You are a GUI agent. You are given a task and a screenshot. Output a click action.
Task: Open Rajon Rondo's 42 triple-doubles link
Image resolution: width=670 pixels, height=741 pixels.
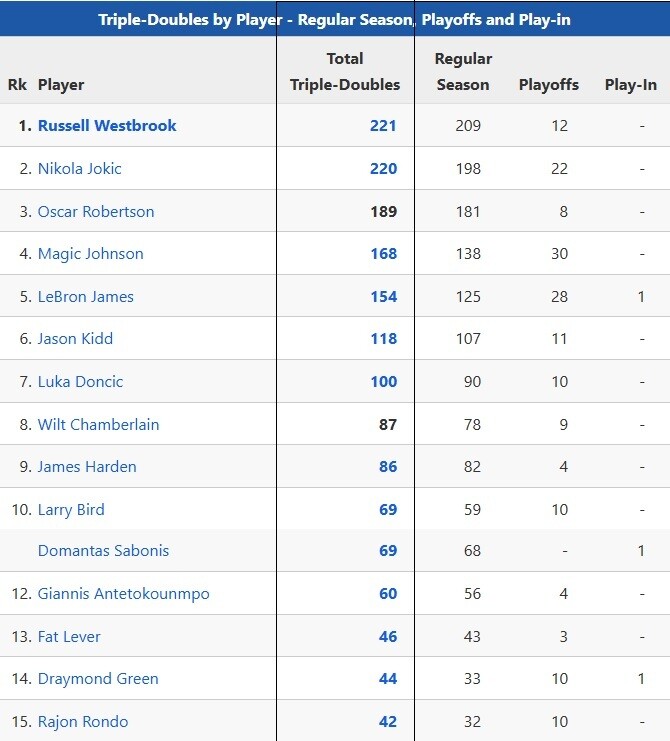387,722
